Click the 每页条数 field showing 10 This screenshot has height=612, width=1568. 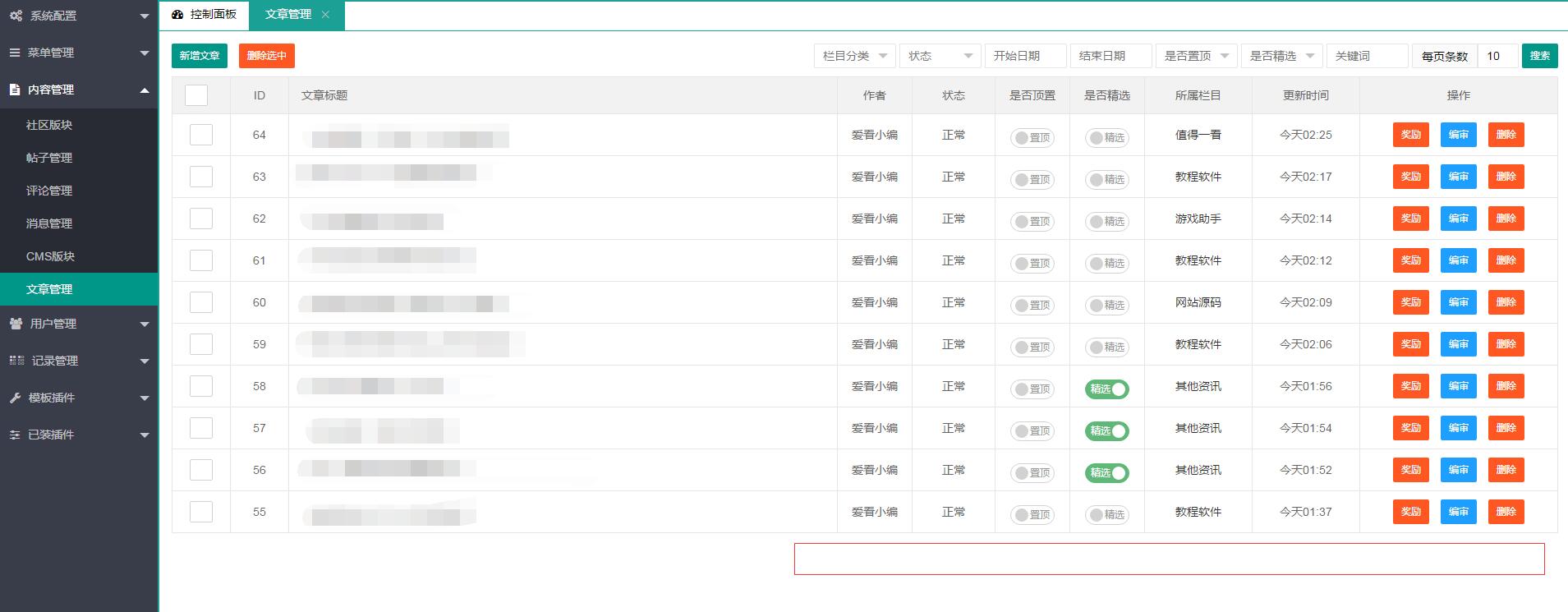[x=1498, y=56]
